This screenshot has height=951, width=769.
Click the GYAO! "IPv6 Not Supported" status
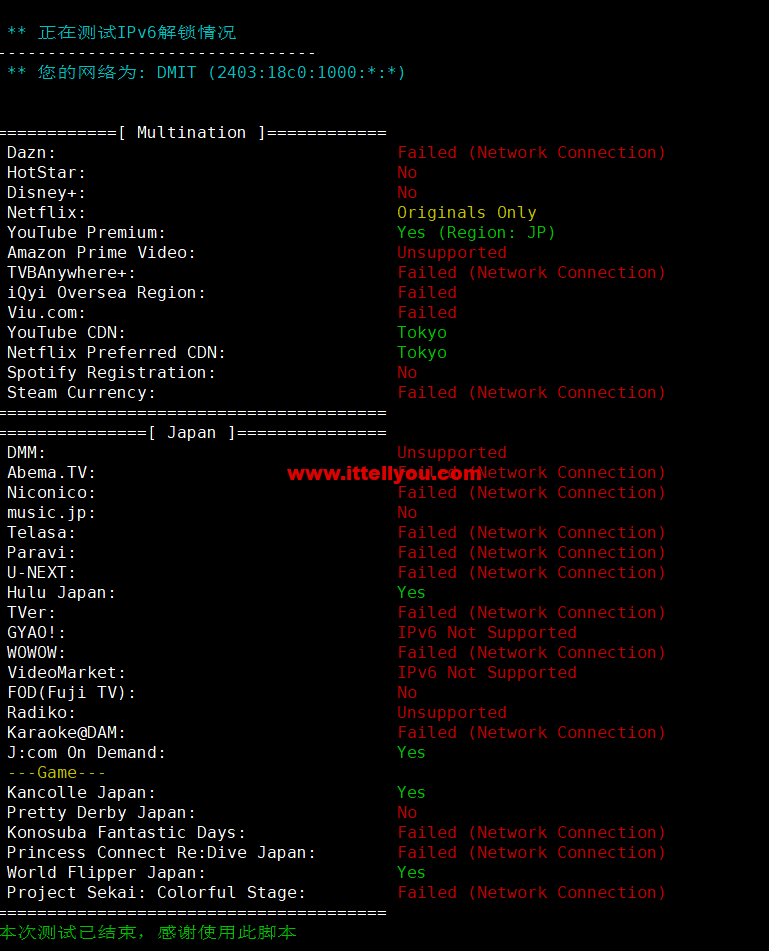[x=487, y=633]
